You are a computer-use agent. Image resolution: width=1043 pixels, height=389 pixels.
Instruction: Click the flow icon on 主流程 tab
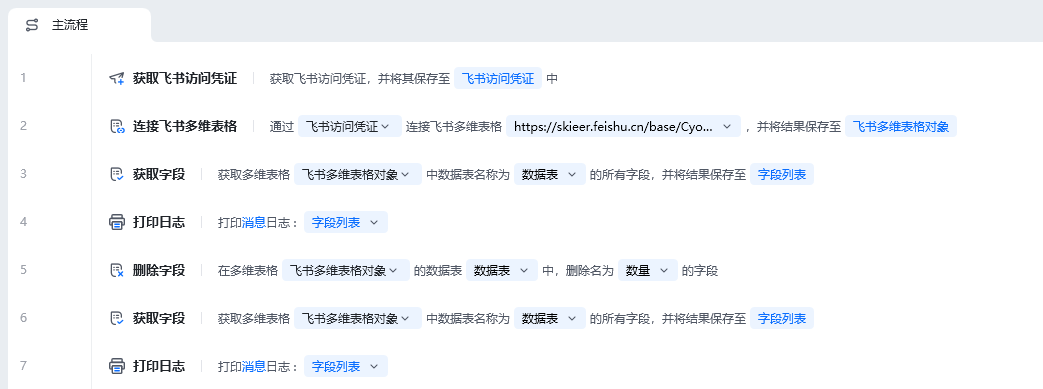click(32, 25)
